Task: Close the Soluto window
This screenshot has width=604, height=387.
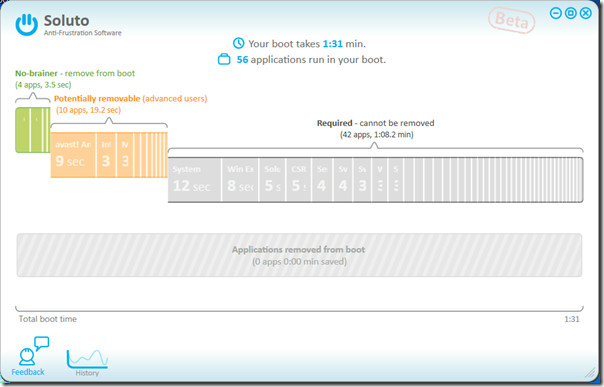Action: (x=586, y=13)
